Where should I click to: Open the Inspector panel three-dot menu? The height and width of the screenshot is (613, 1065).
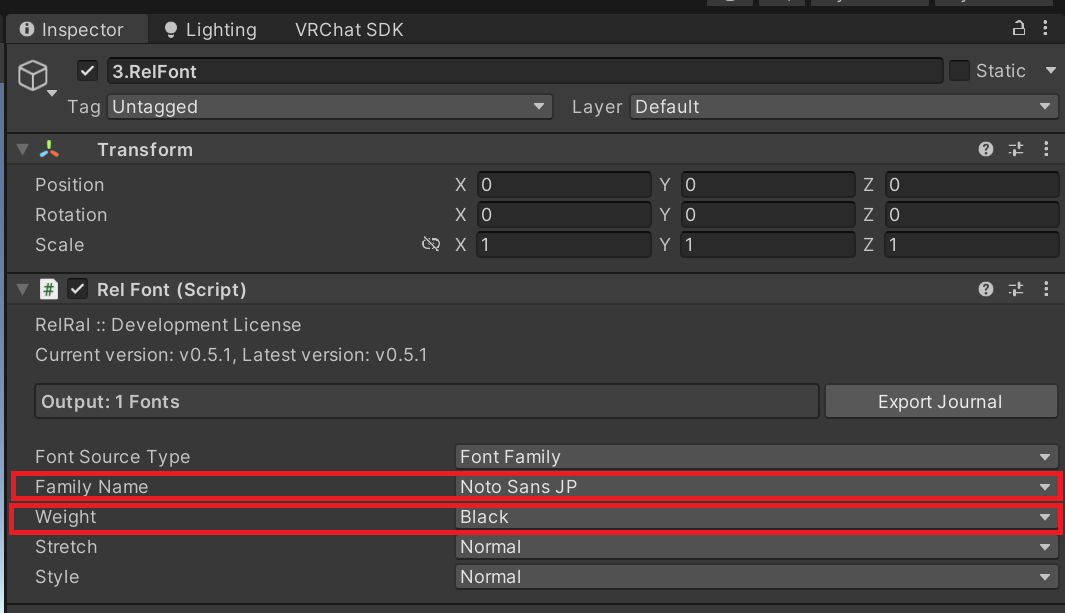coord(1045,28)
